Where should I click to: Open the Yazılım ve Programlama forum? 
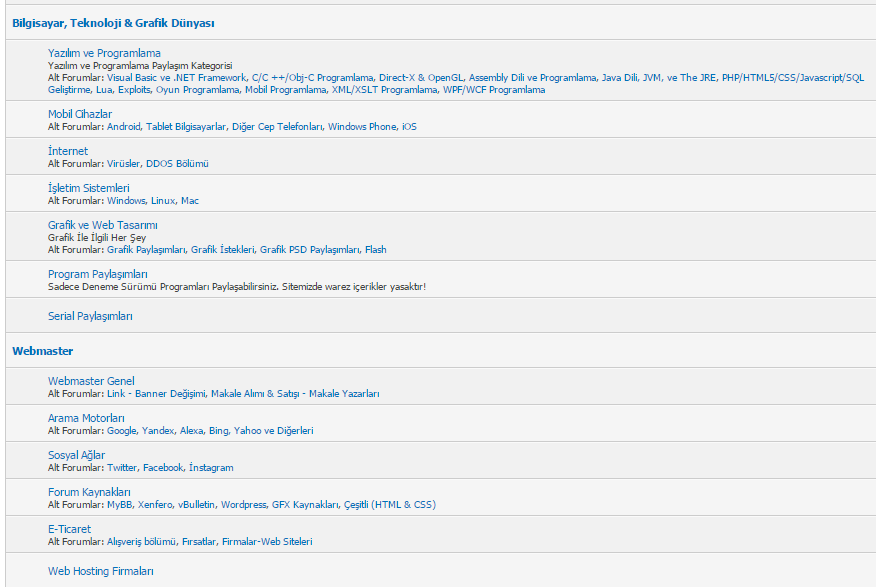coord(104,53)
